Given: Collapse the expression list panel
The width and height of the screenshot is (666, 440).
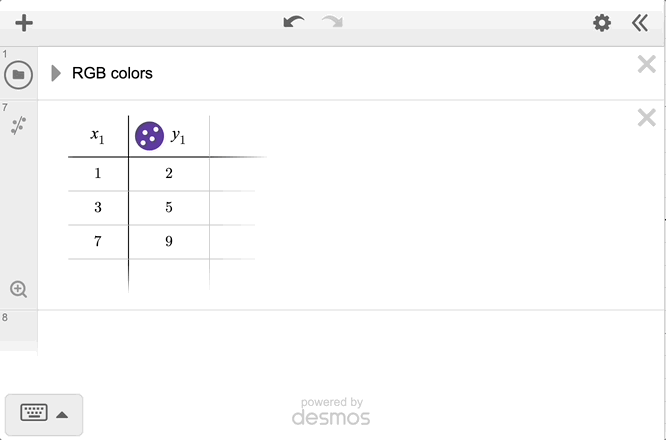Looking at the screenshot, I should coord(640,23).
